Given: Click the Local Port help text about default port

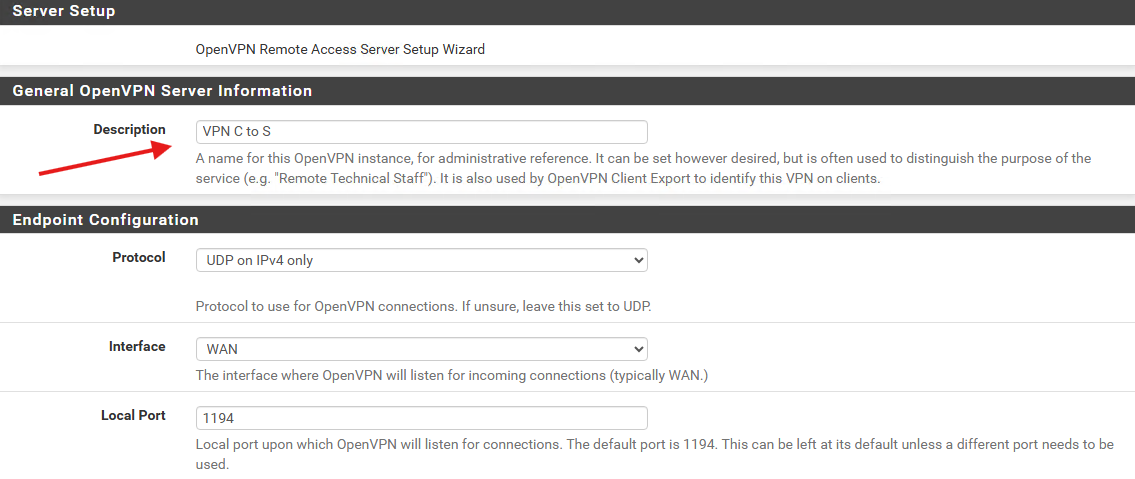Looking at the screenshot, I should 654,454.
